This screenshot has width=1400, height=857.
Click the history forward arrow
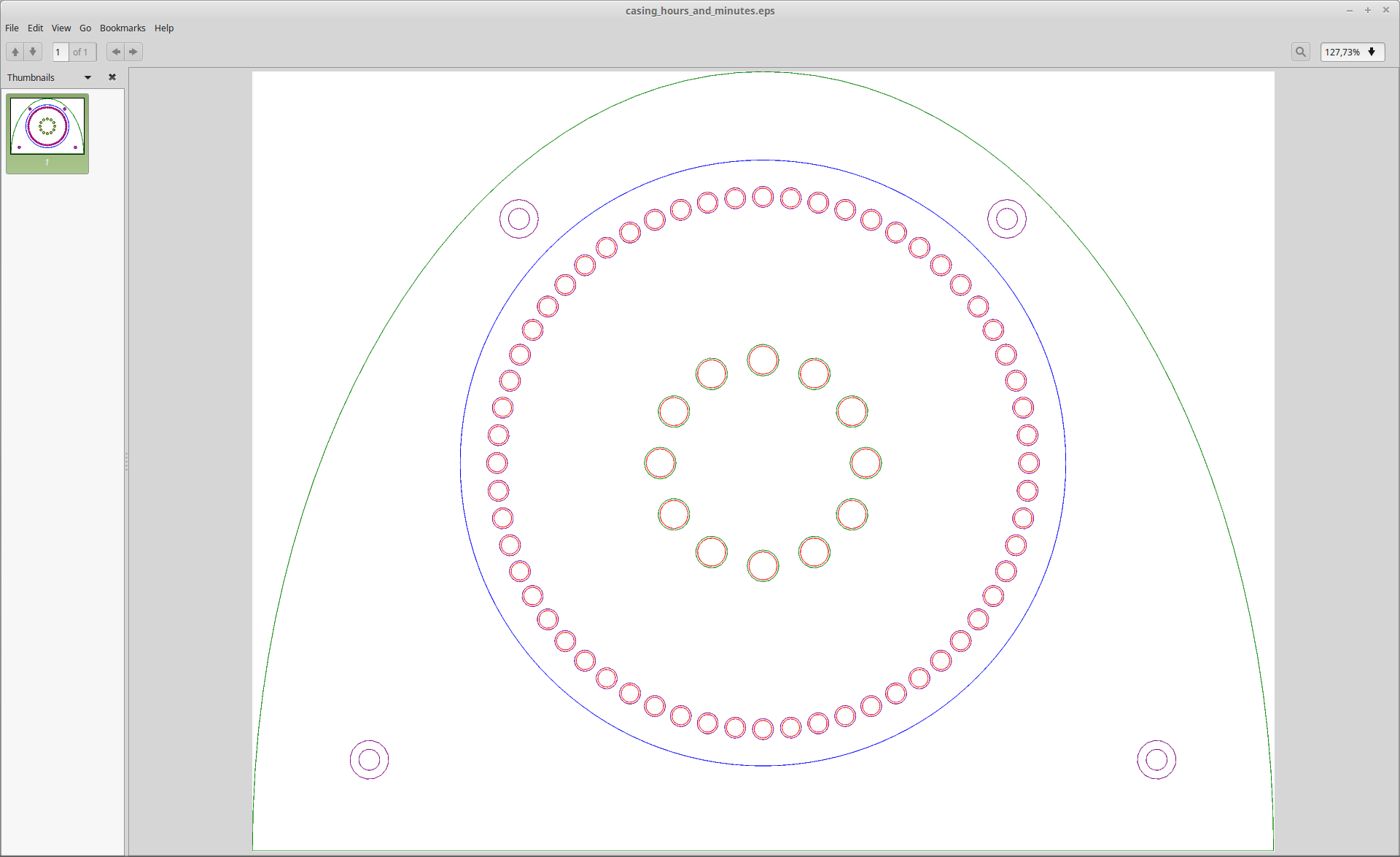point(133,52)
